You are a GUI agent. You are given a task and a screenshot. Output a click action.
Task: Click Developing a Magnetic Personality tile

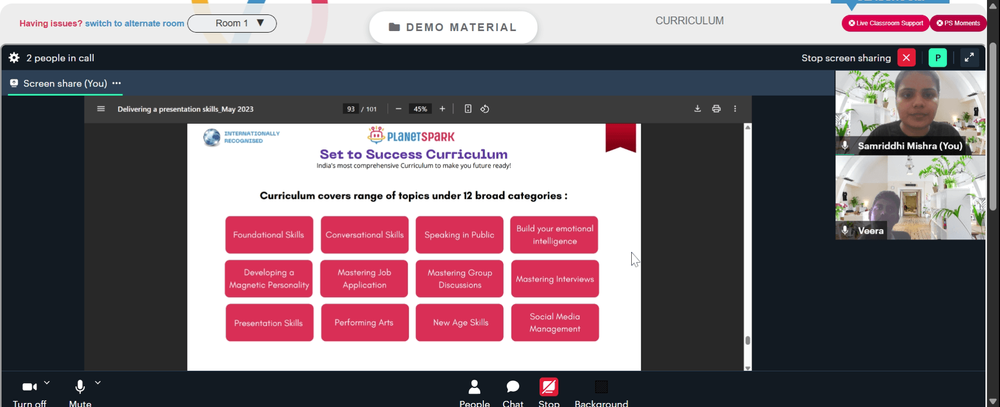pos(268,279)
